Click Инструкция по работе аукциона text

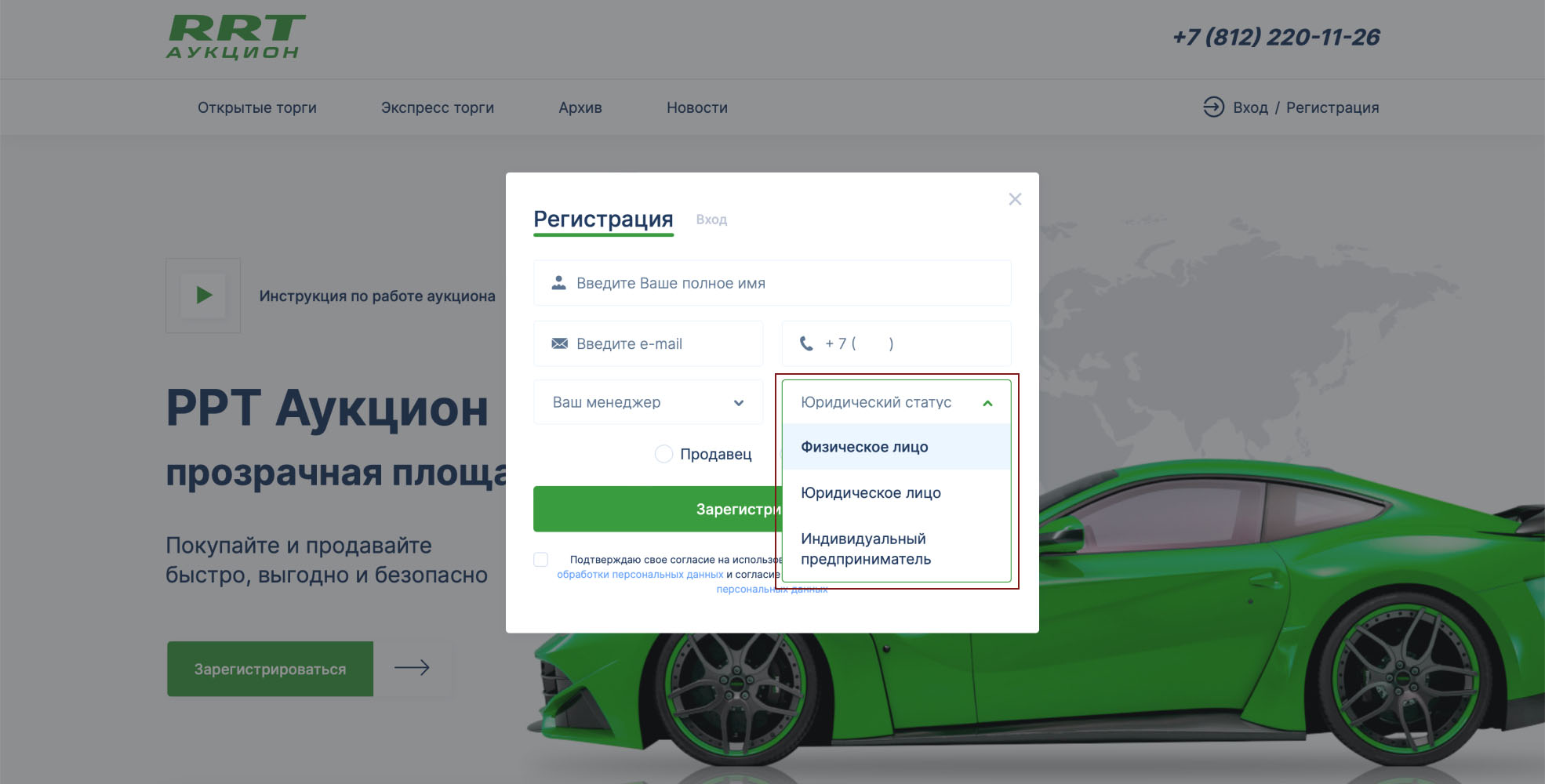[x=377, y=296]
